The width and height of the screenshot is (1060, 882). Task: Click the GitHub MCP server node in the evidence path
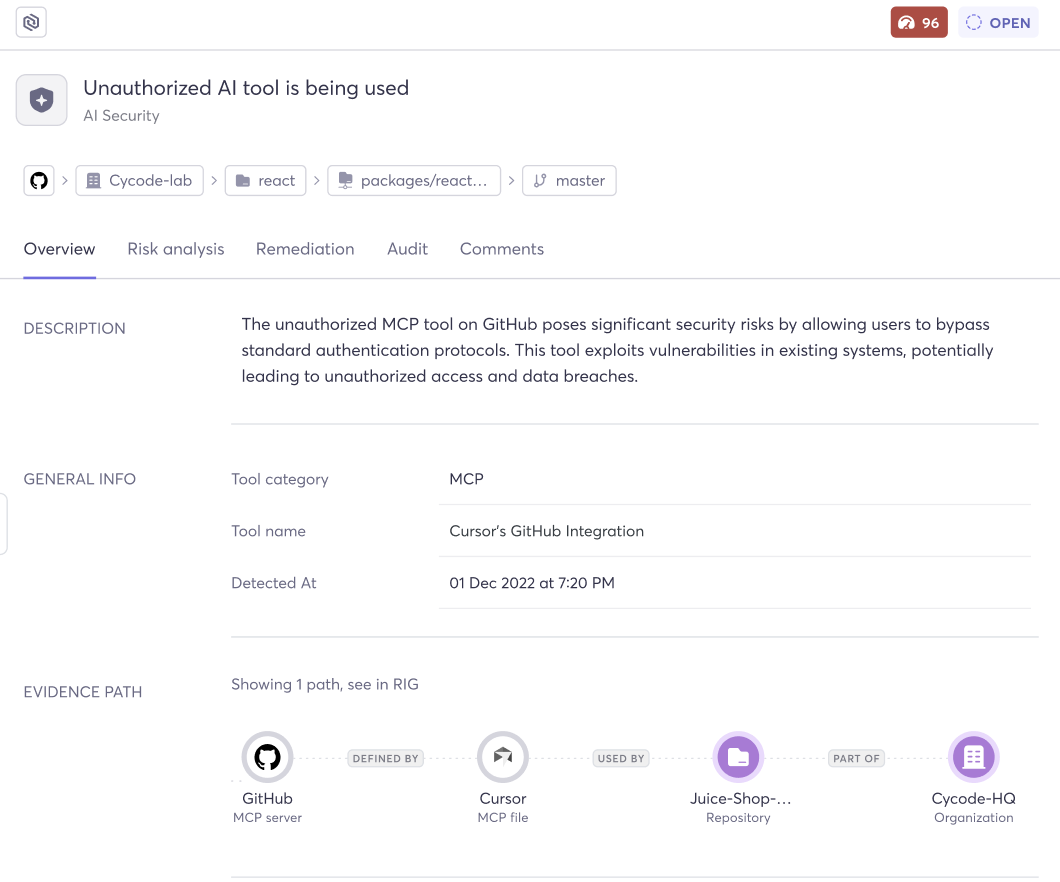(267, 757)
